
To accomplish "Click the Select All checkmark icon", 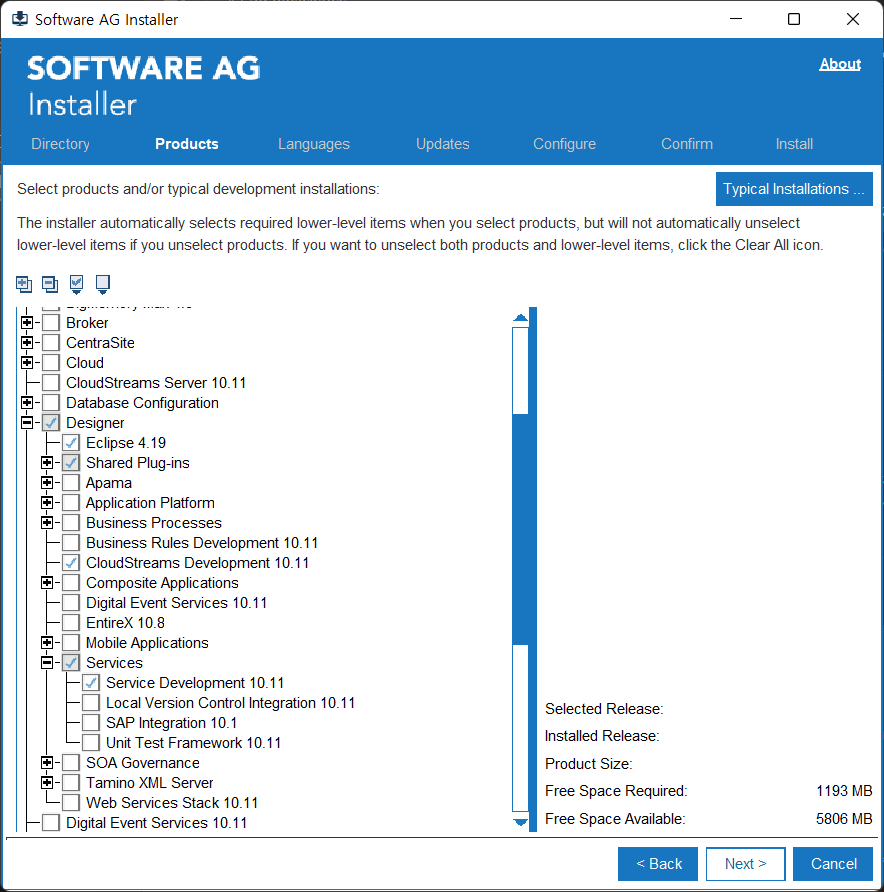I will coord(77,284).
